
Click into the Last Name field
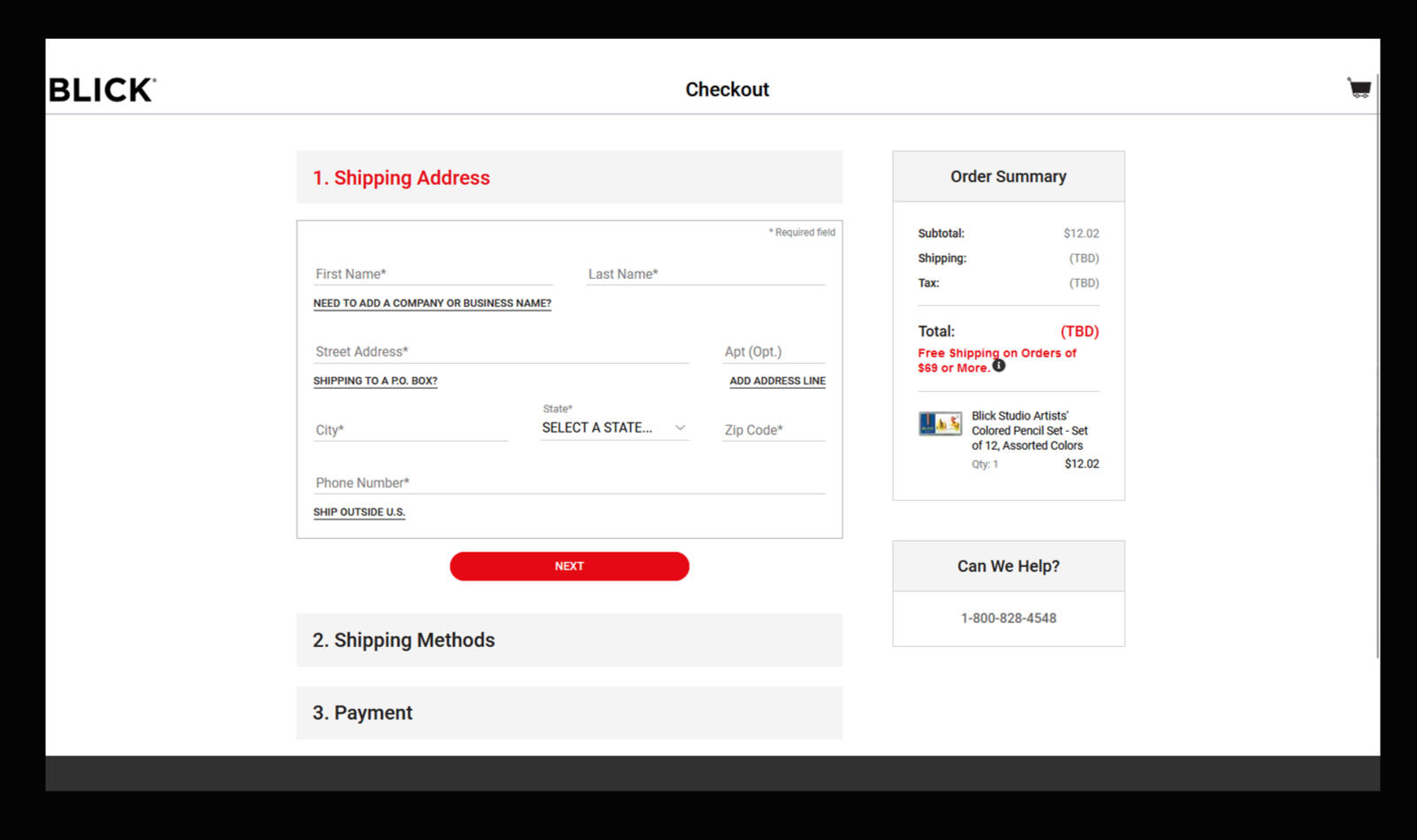tap(705, 274)
